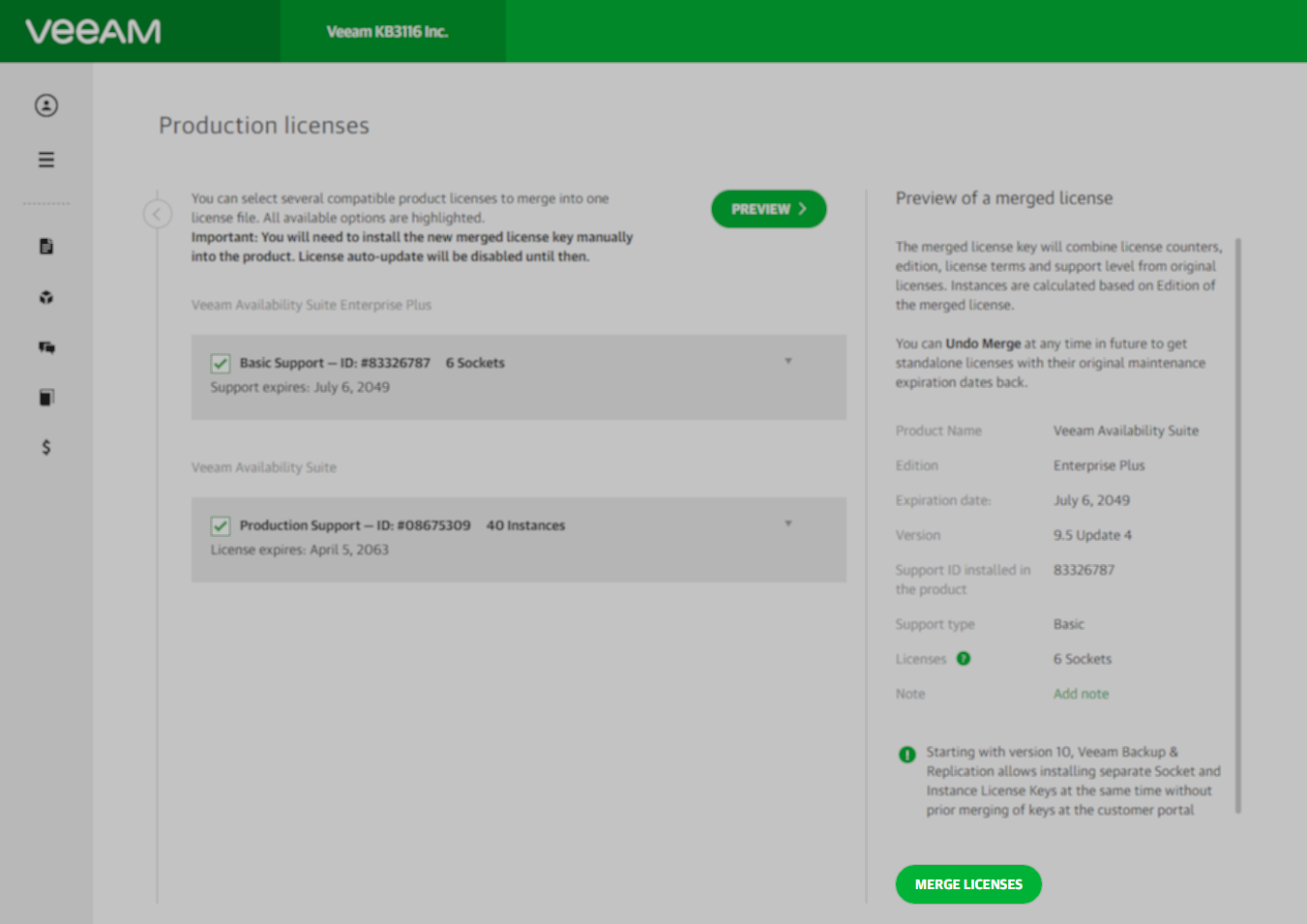Click the Veeam Availability Suite Enterprise Plus label
Screen dimensions: 1307x924
click(312, 305)
